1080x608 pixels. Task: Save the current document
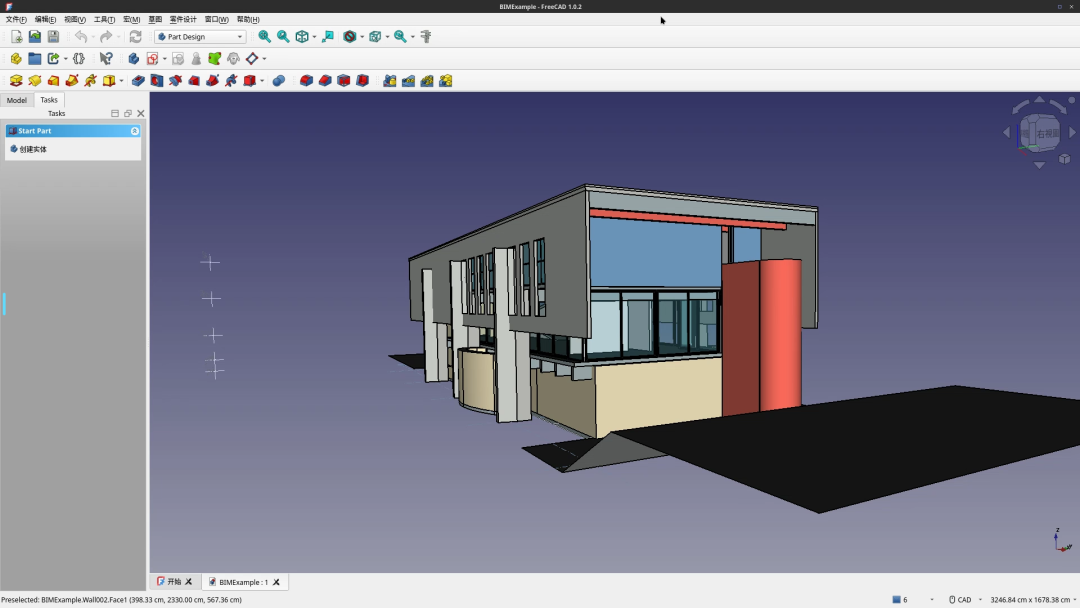point(52,36)
